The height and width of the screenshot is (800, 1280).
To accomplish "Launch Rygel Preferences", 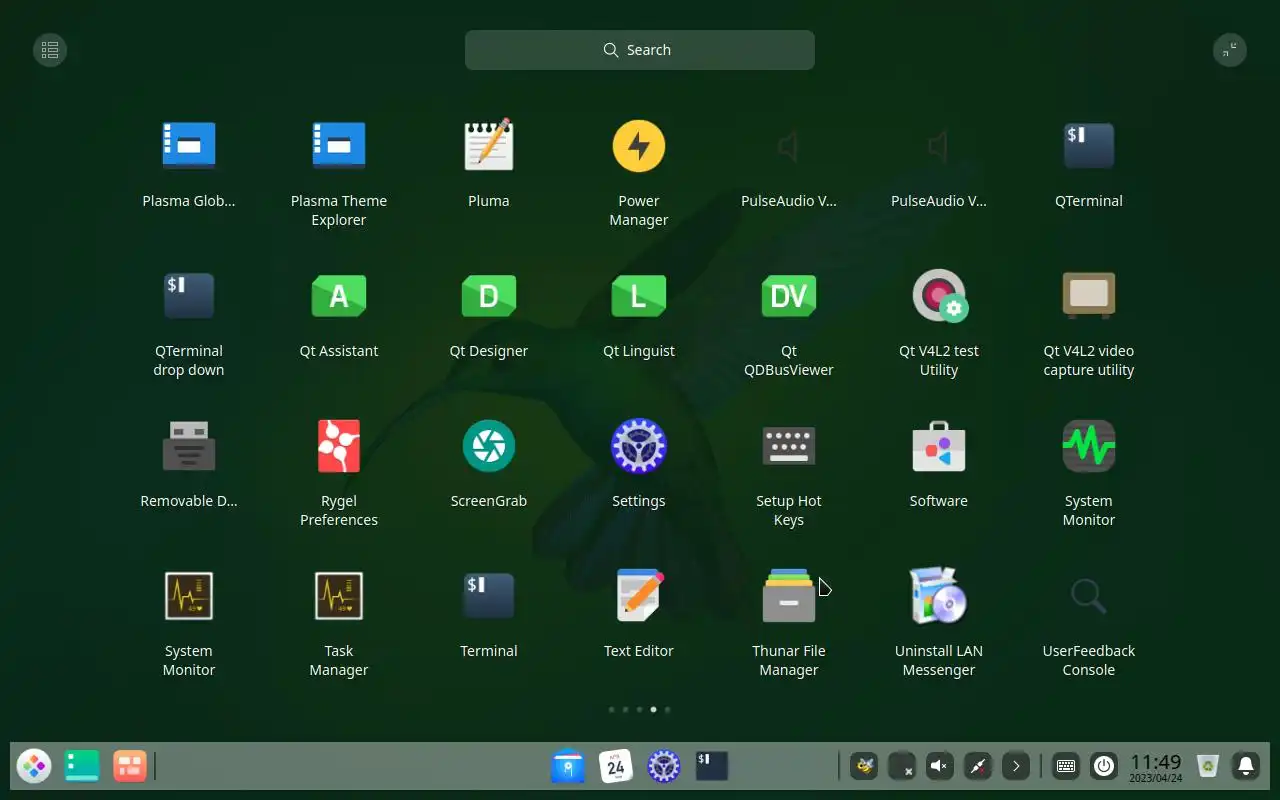I will (339, 446).
